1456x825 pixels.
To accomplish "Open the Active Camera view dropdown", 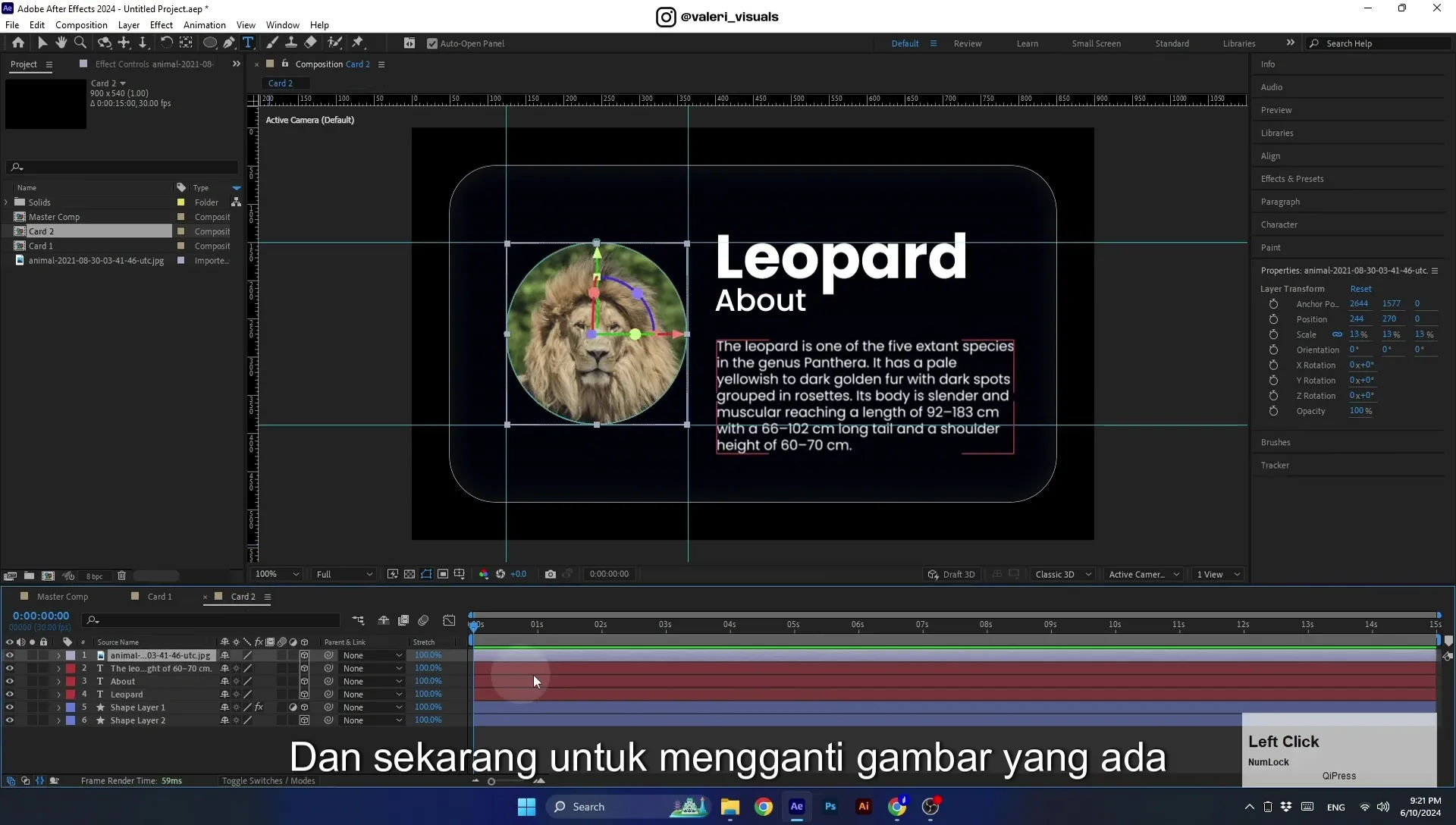I will 1144,574.
